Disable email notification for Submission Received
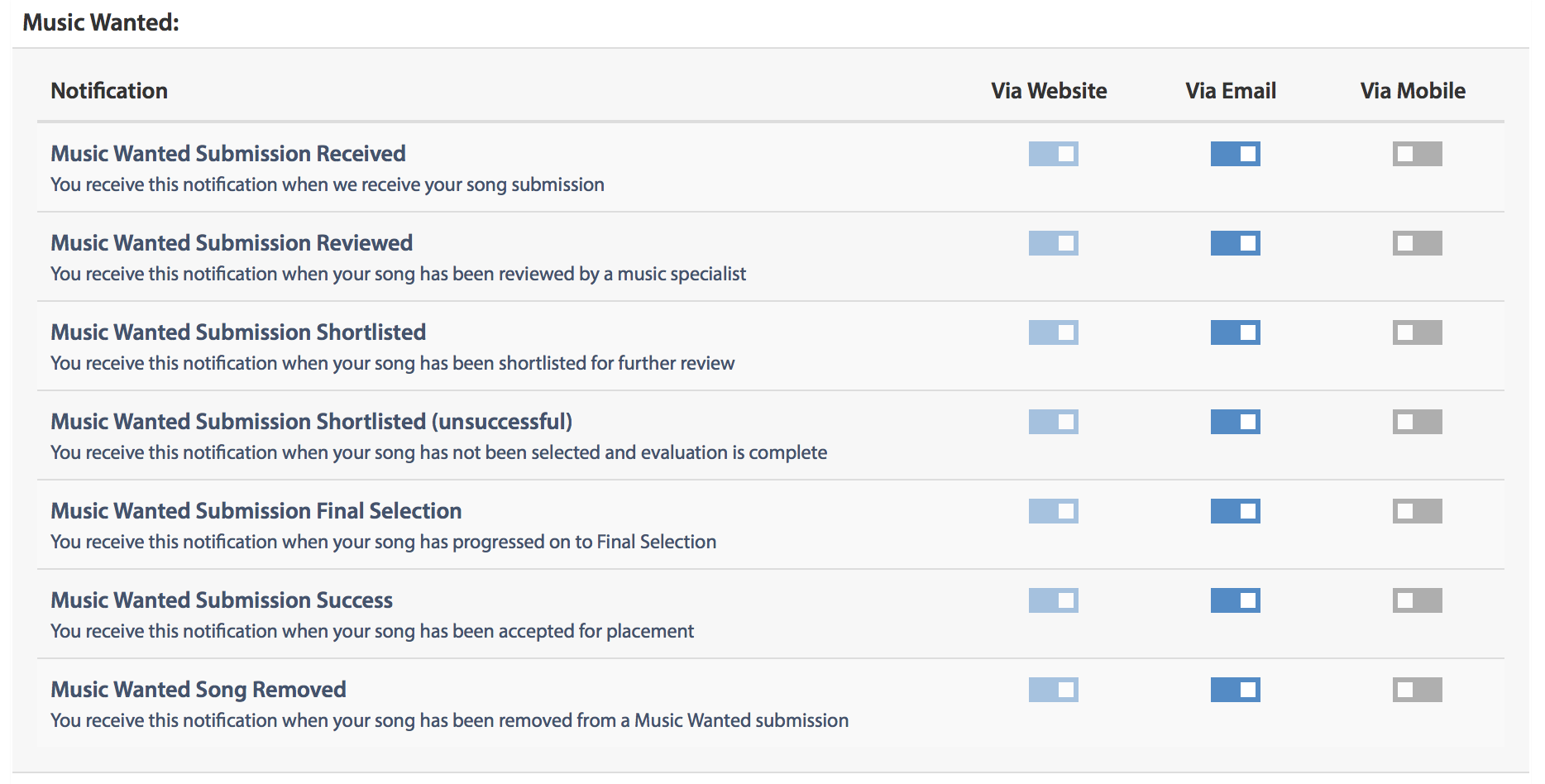This screenshot has height=784, width=1545. 1235,154
